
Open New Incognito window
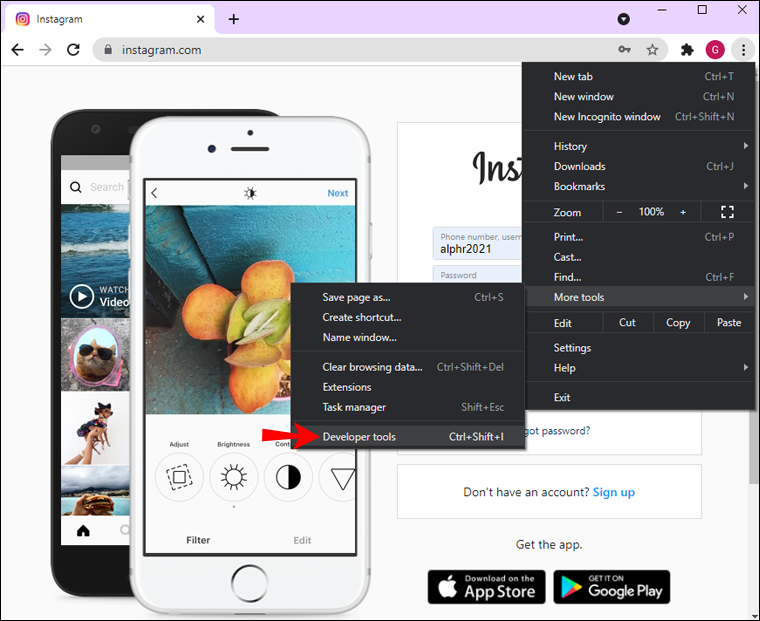pos(638,116)
